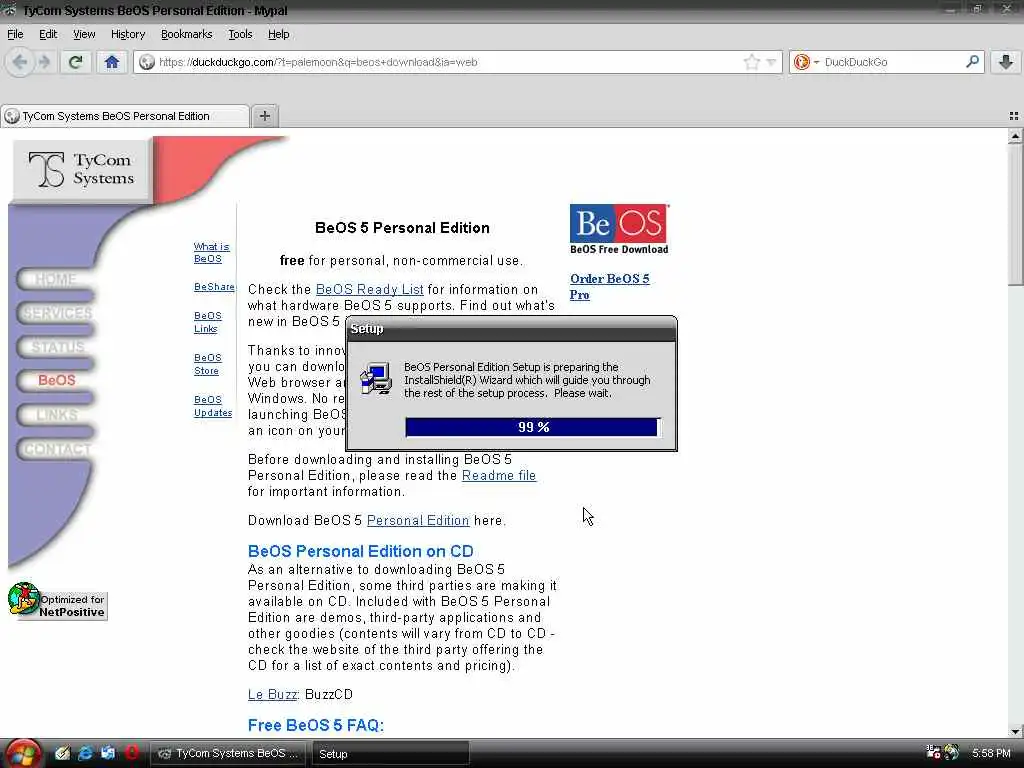The image size is (1024, 768).
Task: Click the SERVICES navigation button
Action: pyautogui.click(x=56, y=313)
